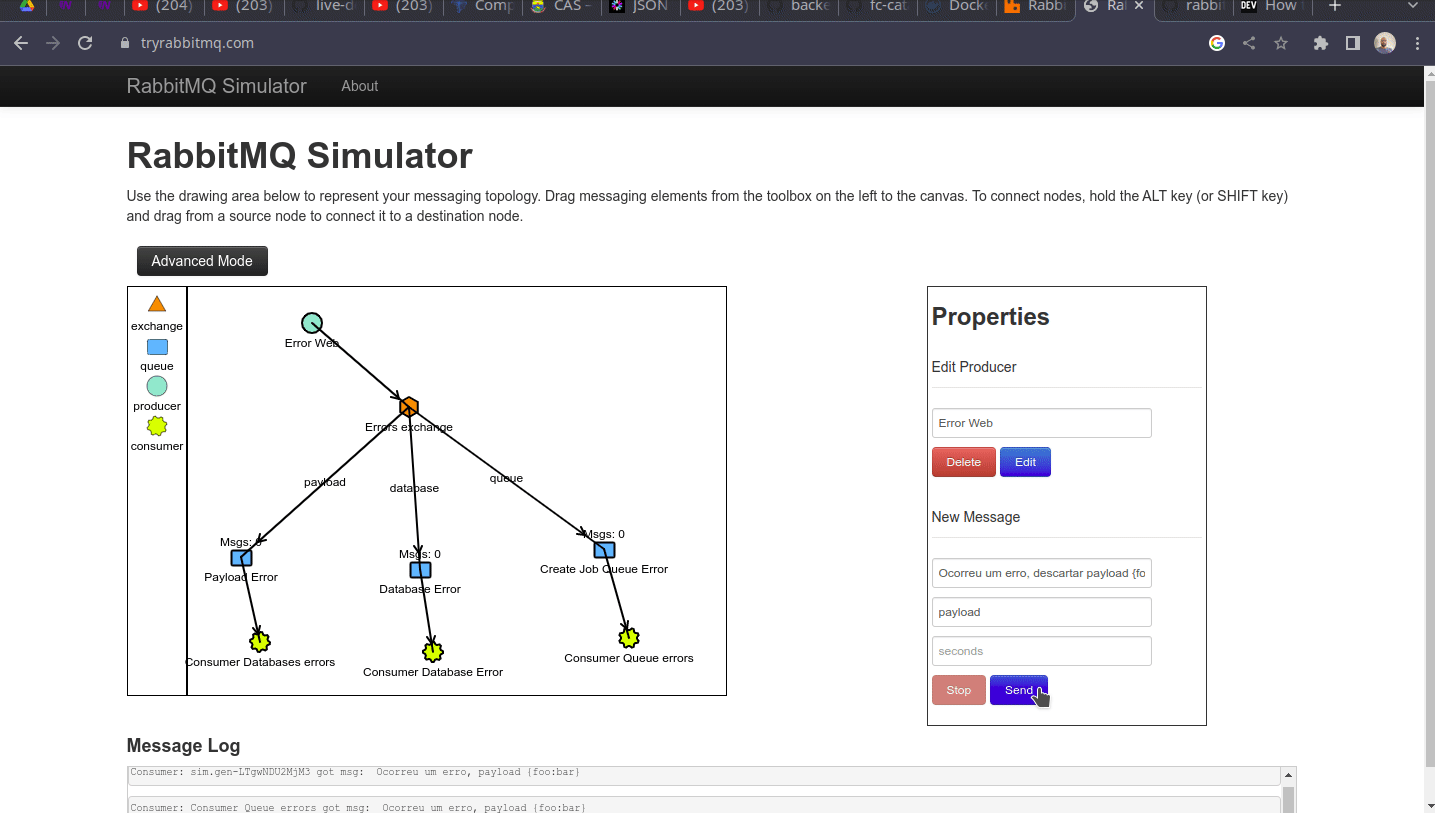Select the Database Error queue node
Viewport: 1435px width, 813px height.
420,570
